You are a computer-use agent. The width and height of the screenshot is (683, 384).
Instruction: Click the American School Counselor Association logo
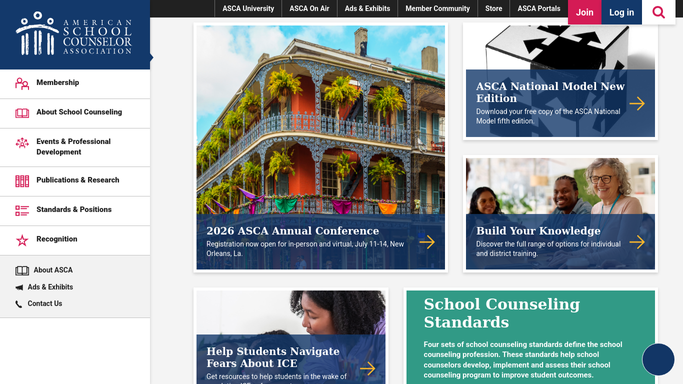pyautogui.click(x=74, y=34)
